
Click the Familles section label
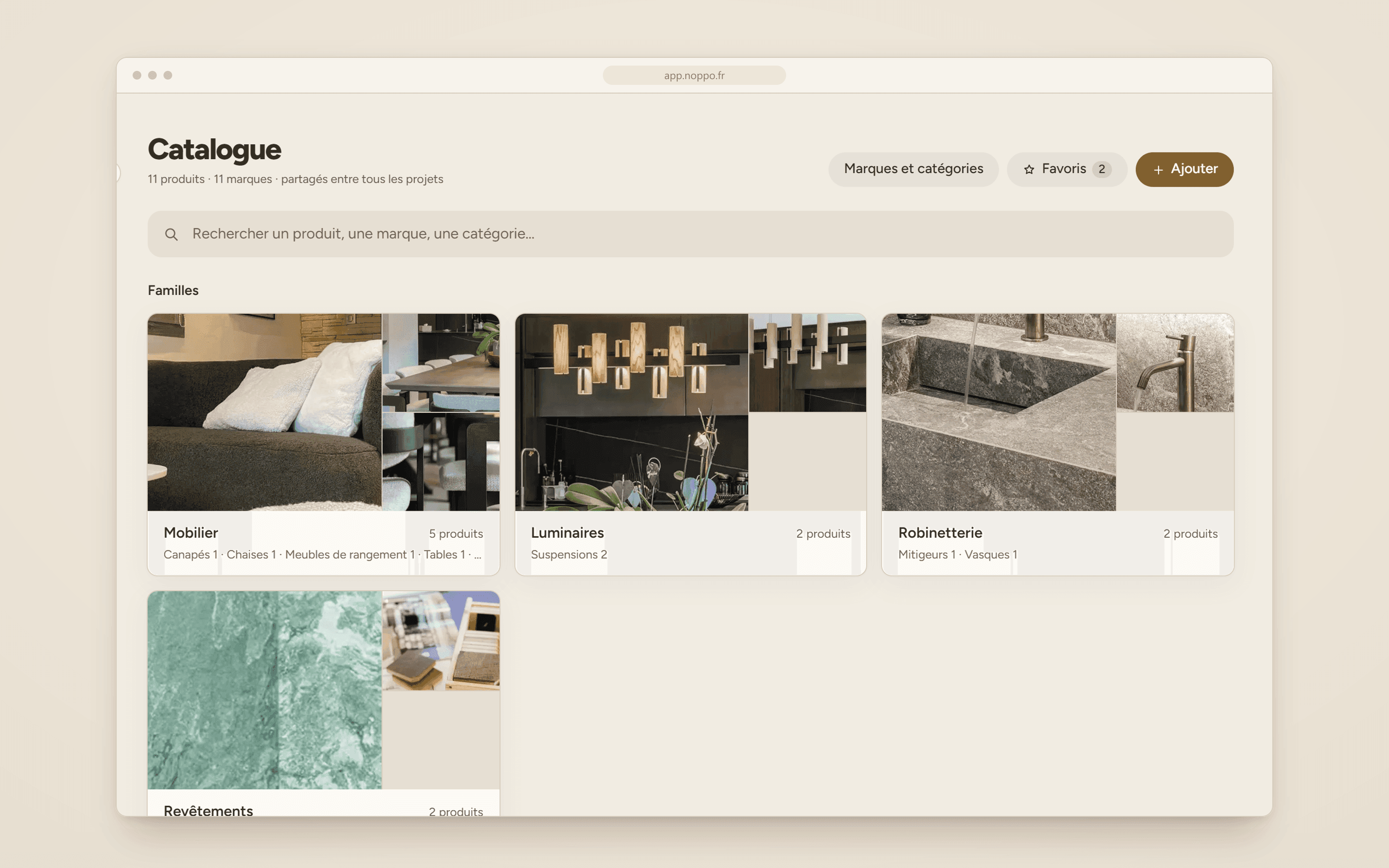coord(173,290)
